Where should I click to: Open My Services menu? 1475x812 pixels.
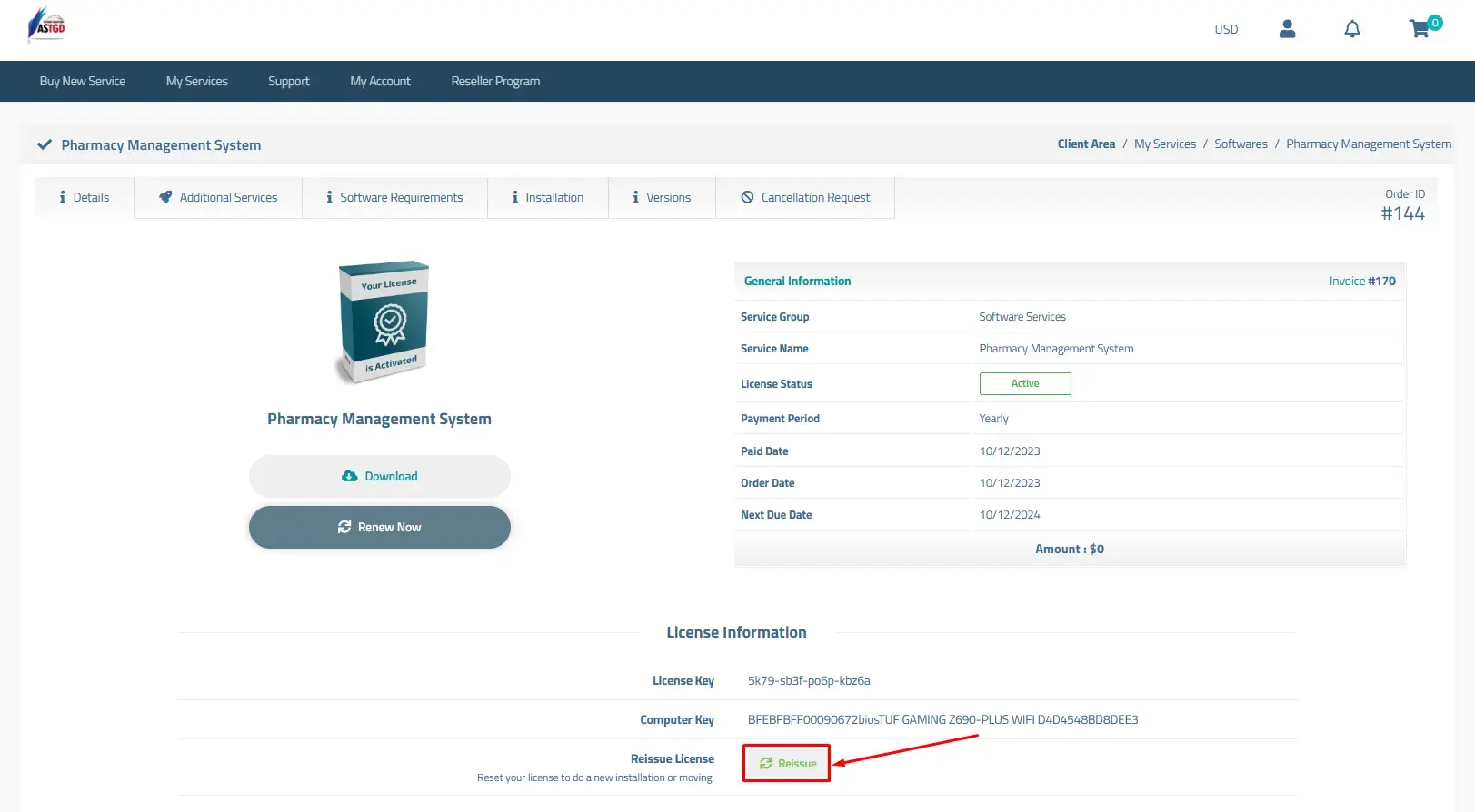[x=197, y=81]
